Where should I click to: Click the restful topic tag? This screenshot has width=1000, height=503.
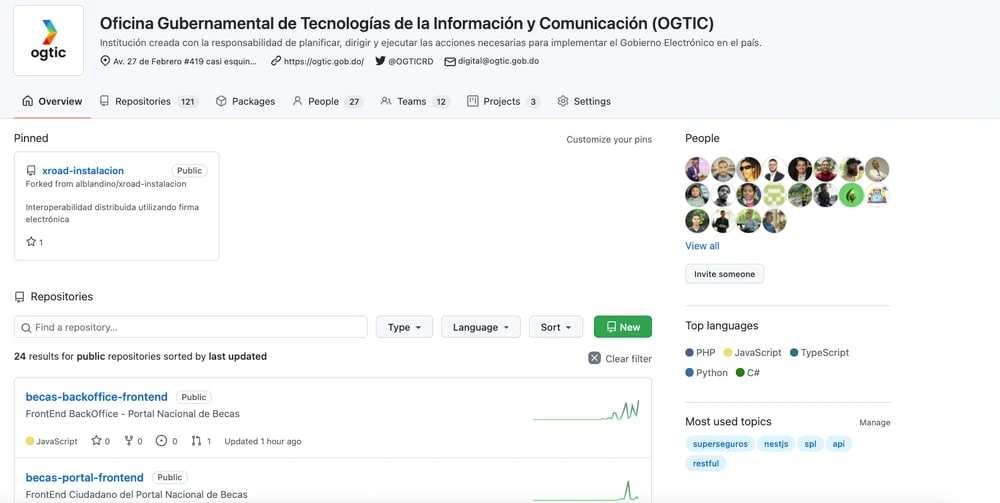coord(705,463)
